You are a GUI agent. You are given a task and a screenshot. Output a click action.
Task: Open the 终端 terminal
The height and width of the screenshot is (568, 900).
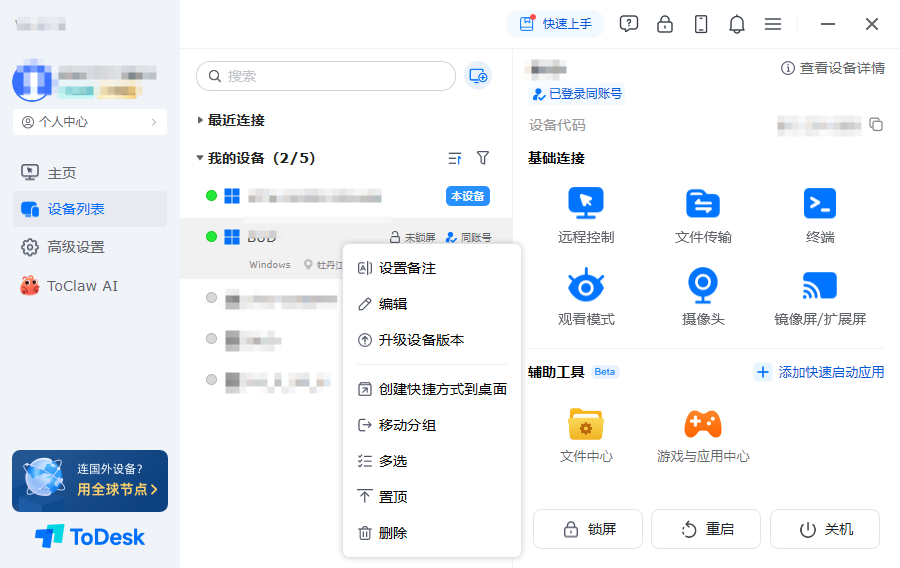pyautogui.click(x=820, y=215)
